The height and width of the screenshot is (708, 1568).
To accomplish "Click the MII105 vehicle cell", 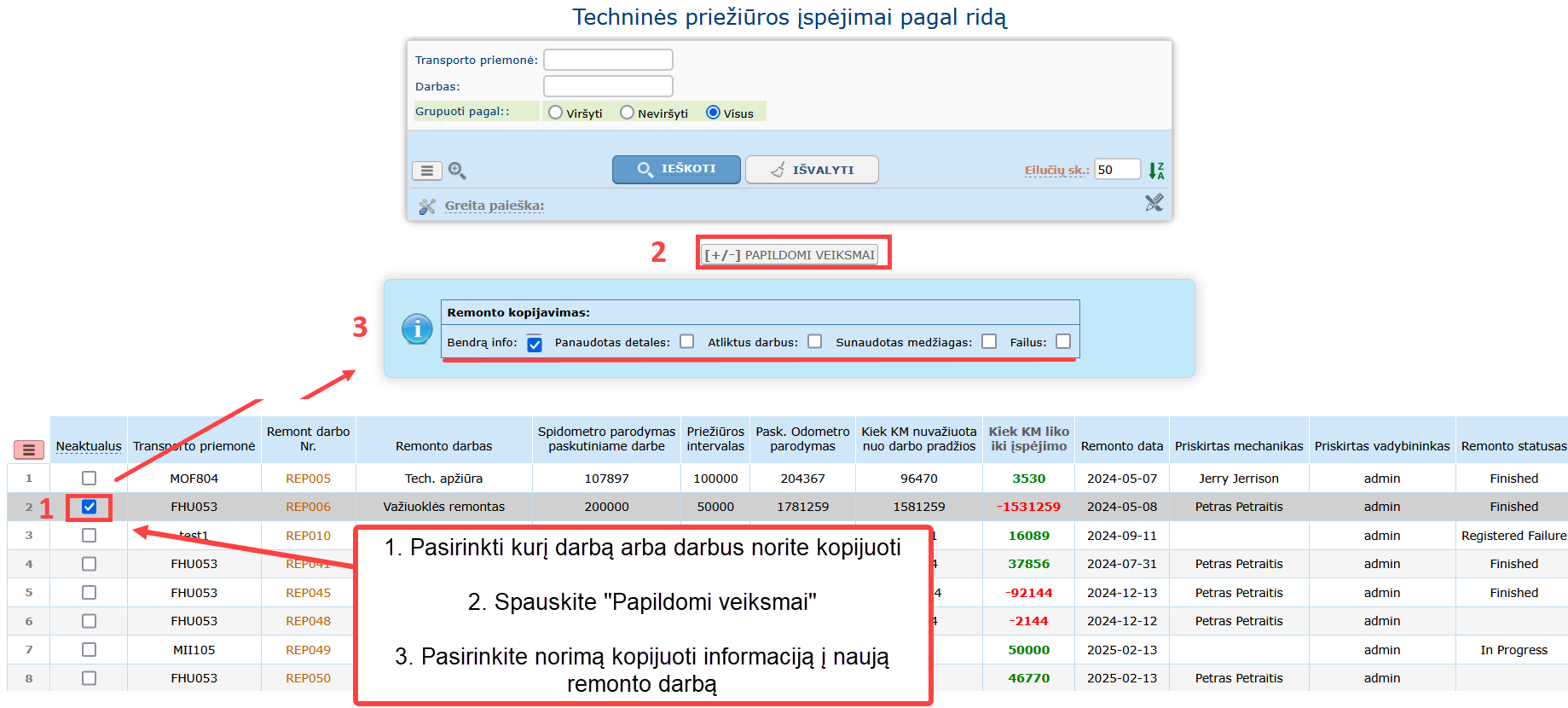I will coord(194,650).
